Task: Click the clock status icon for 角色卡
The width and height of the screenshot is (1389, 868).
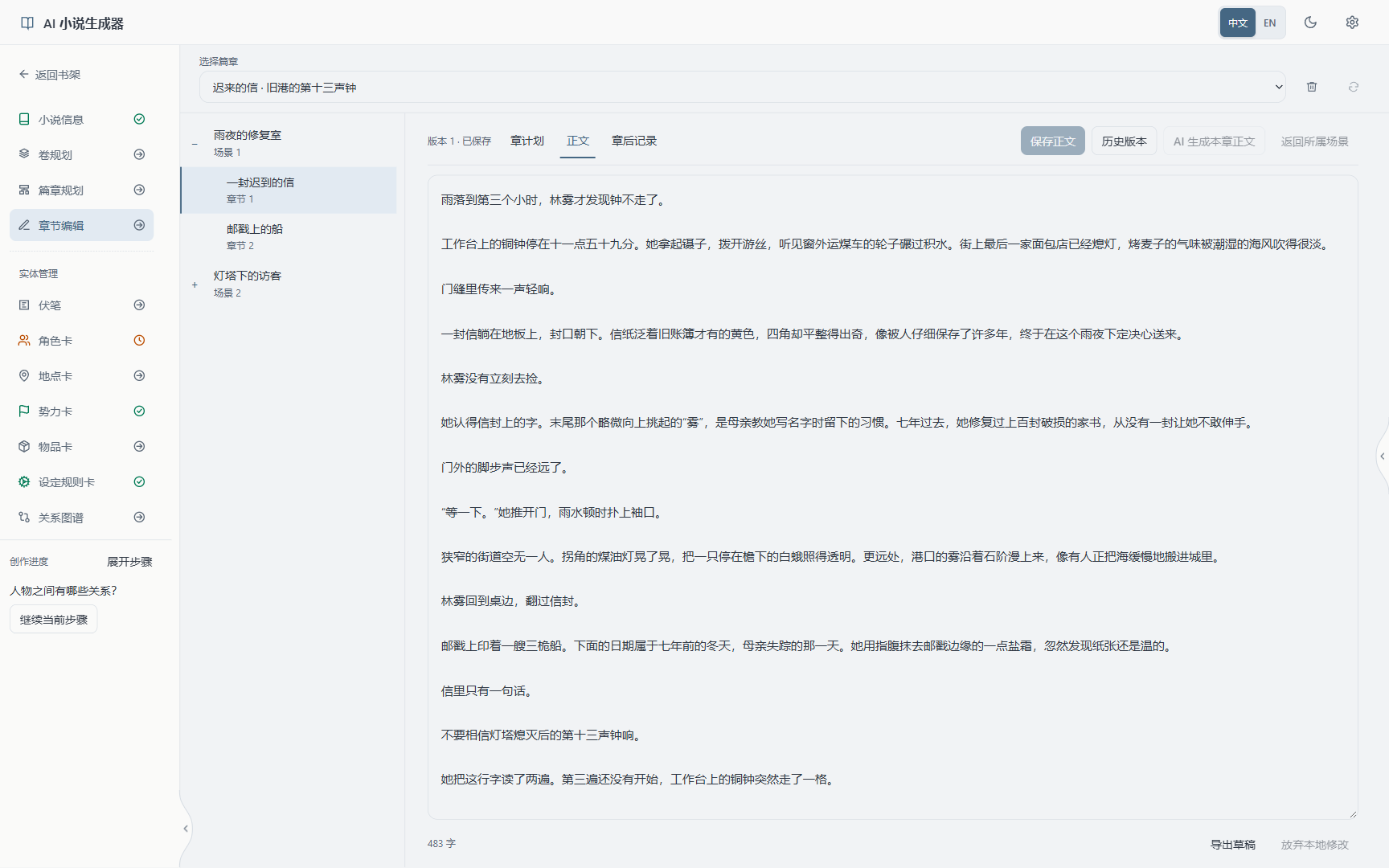Action: coord(139,341)
